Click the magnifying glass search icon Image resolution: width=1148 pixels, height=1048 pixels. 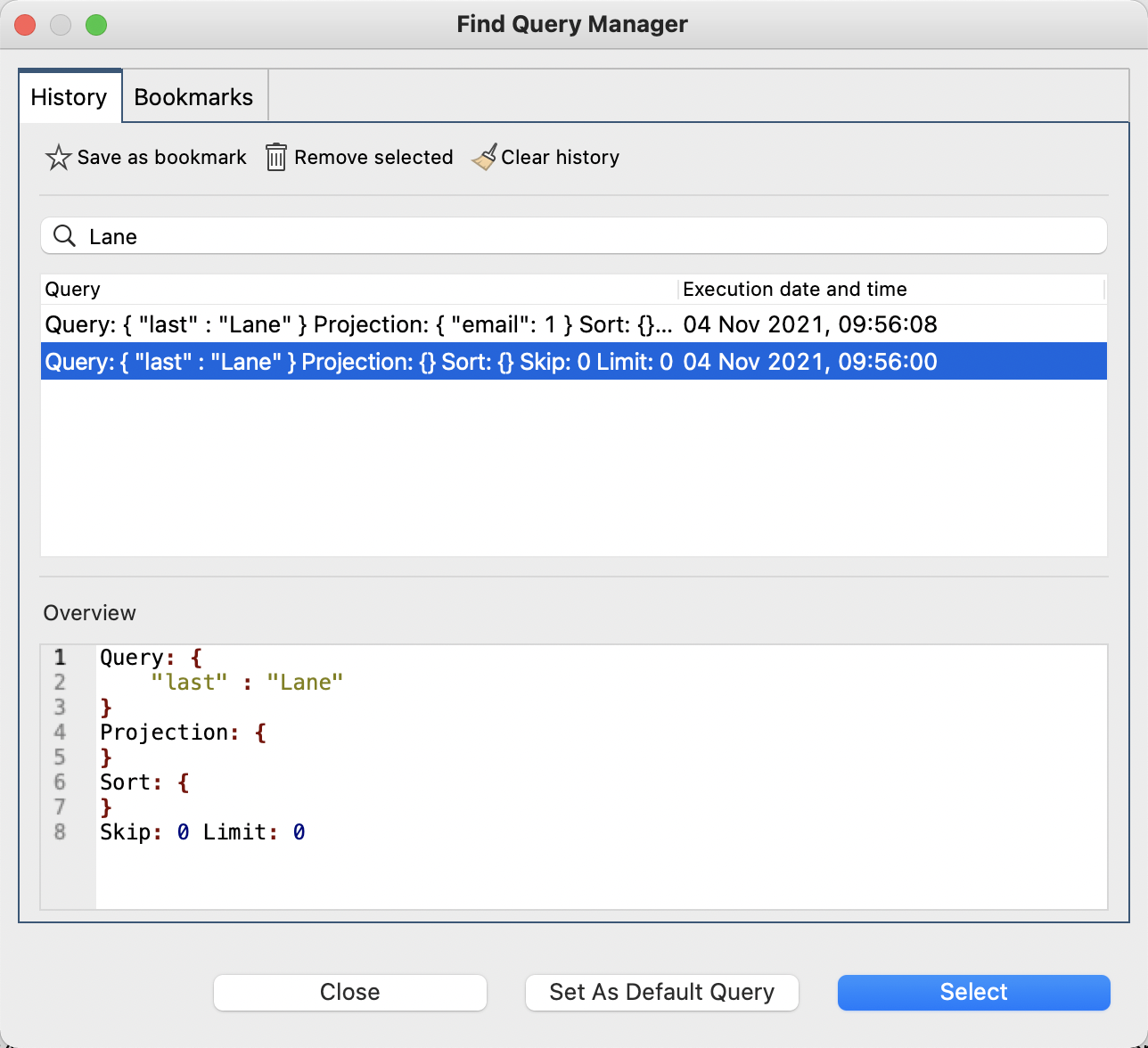point(63,235)
